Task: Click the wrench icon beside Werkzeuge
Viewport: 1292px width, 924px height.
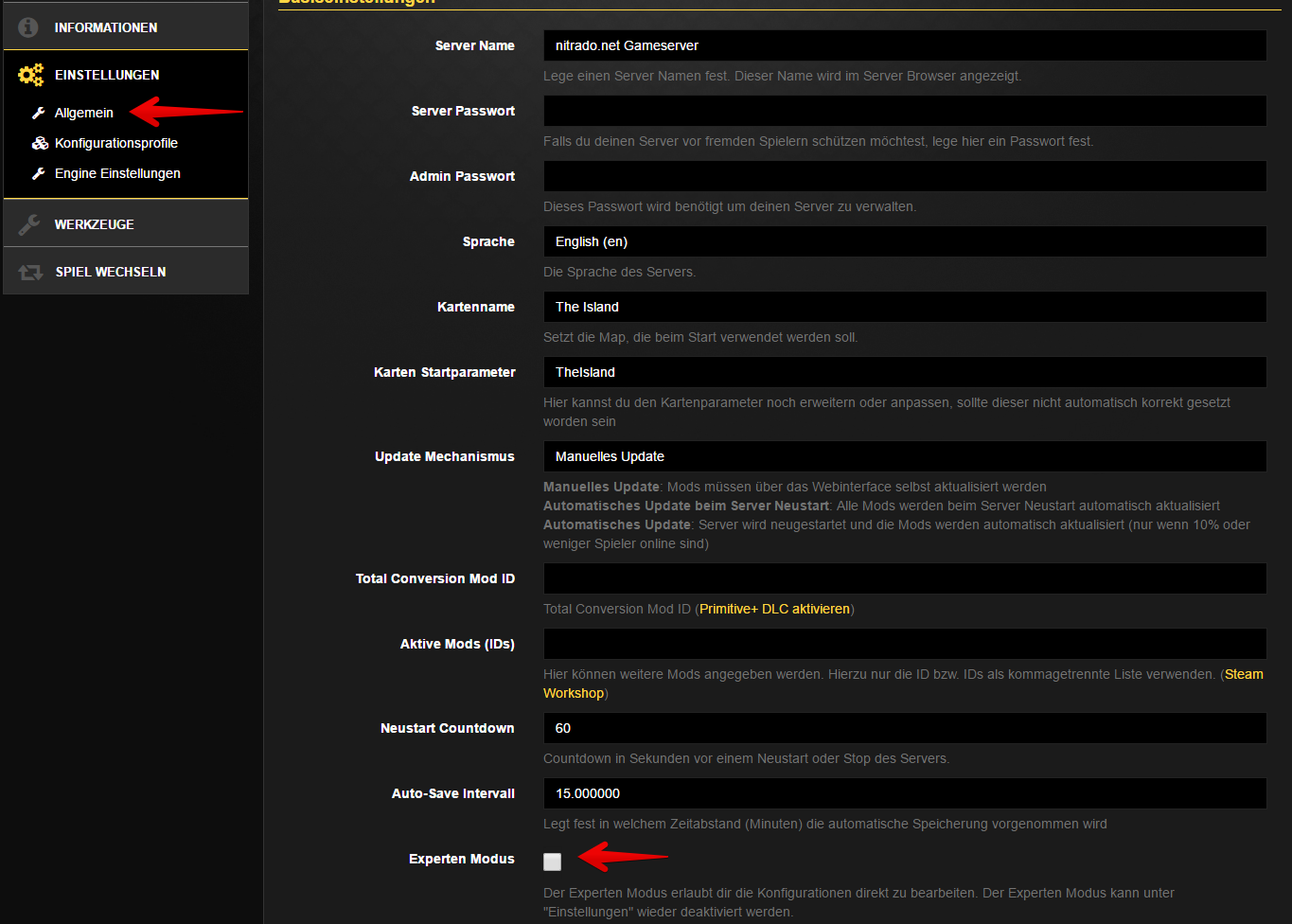Action: point(29,224)
